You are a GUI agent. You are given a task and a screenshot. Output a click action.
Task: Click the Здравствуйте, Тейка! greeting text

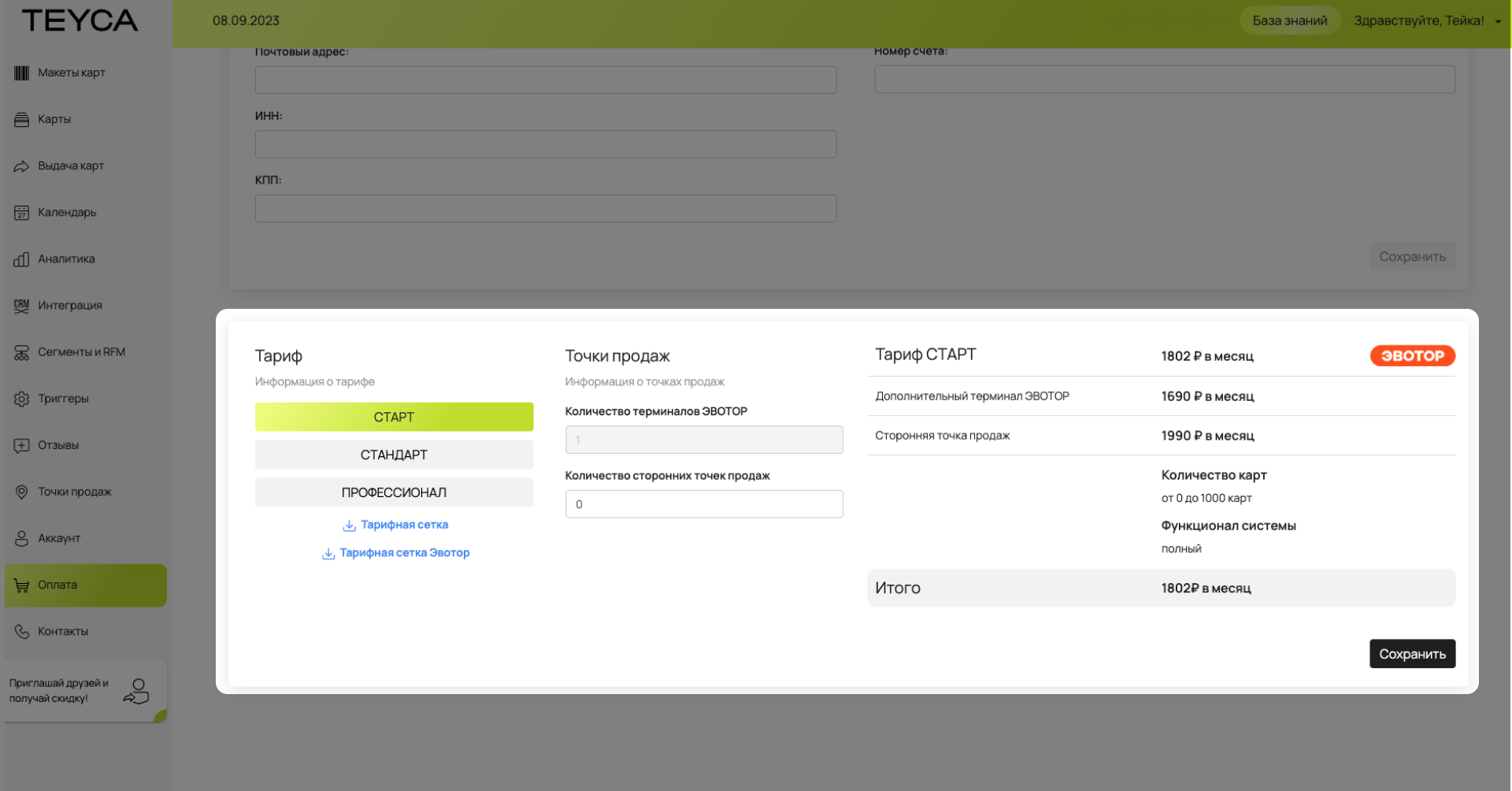coord(1419,20)
